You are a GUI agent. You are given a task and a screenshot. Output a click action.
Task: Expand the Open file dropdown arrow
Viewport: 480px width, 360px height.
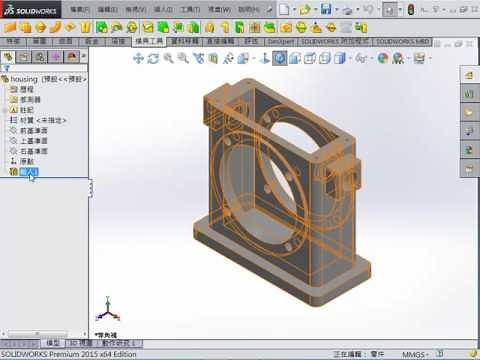(x=315, y=10)
